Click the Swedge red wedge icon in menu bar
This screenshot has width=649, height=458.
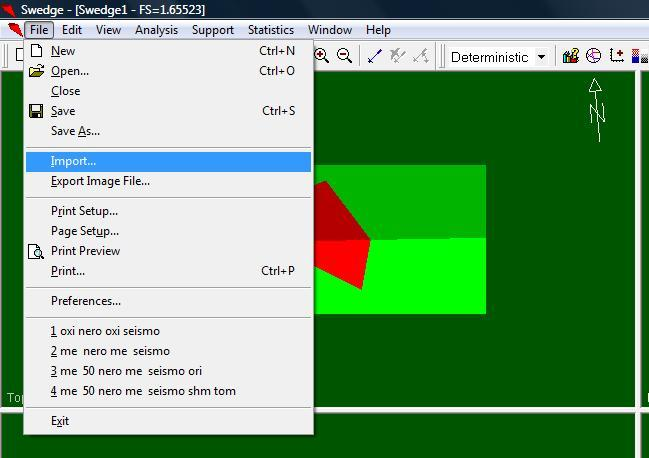click(14, 30)
